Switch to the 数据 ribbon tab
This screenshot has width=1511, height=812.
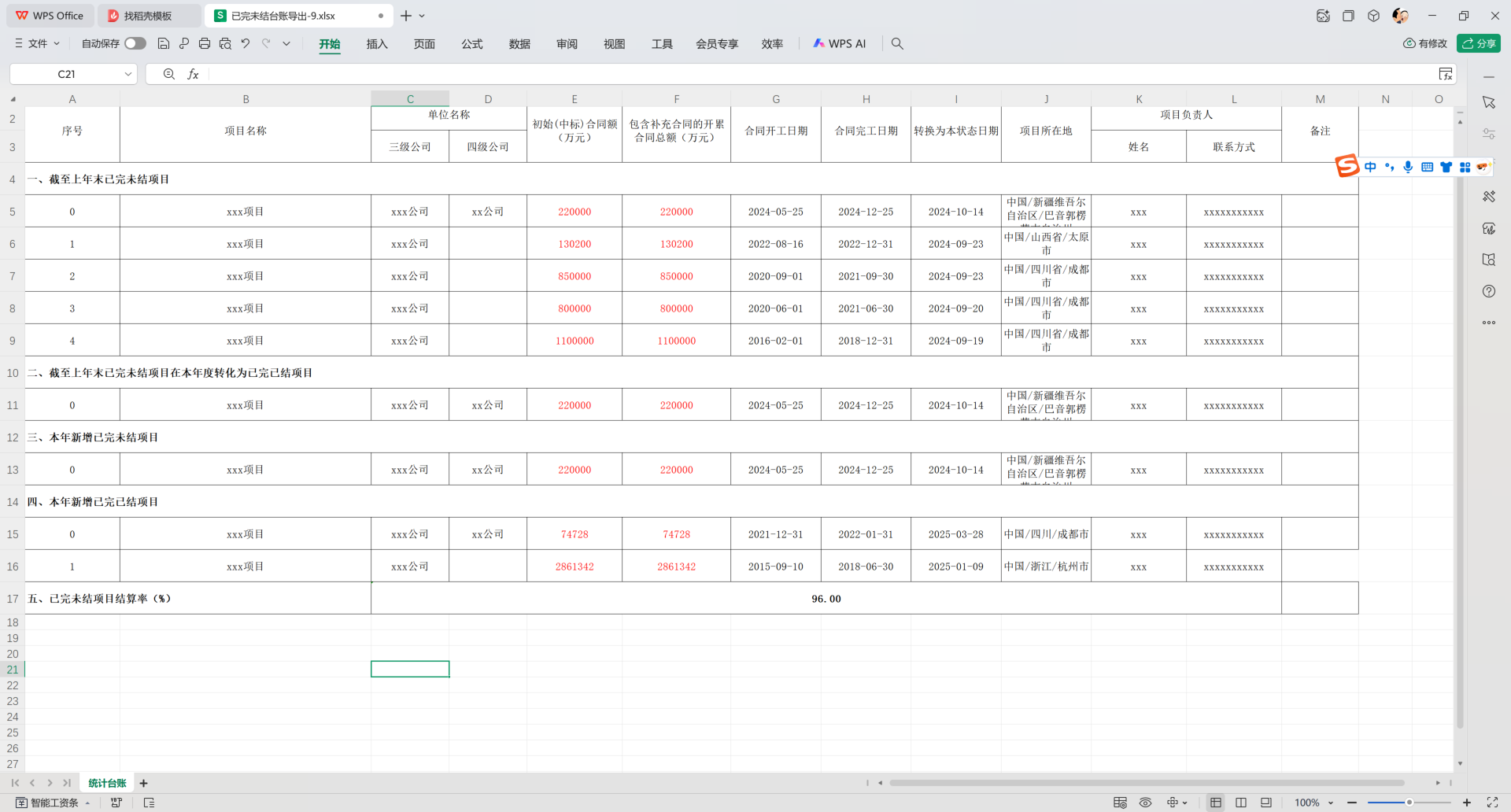coord(519,44)
